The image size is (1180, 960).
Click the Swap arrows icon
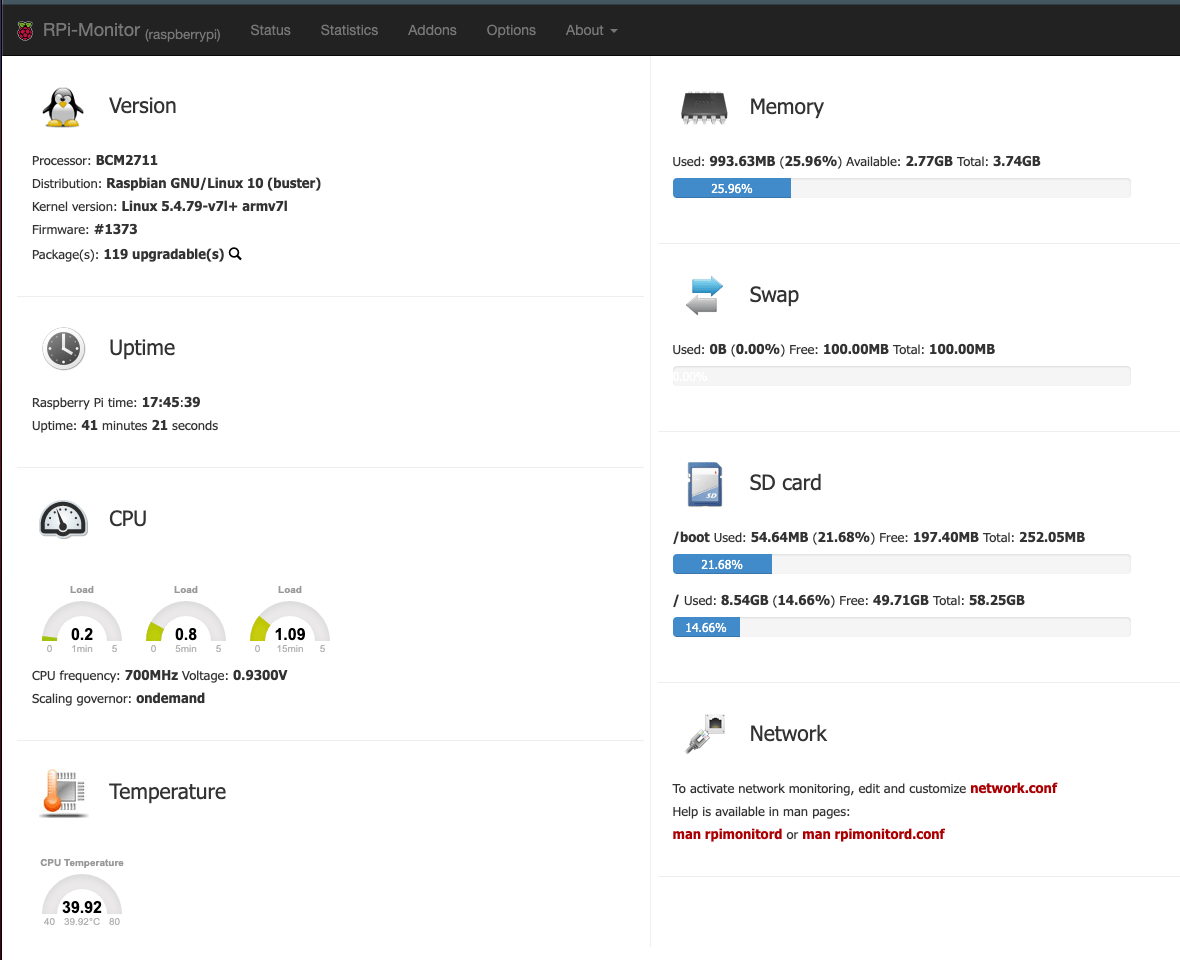point(704,296)
